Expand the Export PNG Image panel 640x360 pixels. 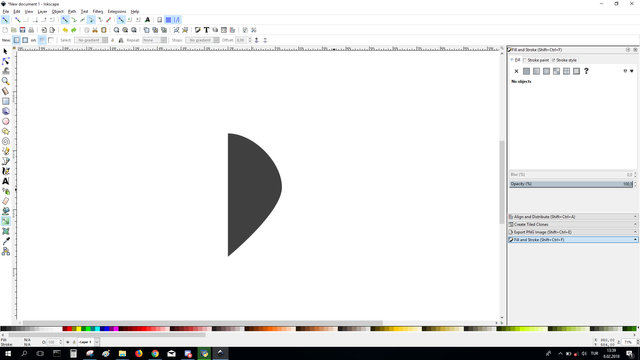point(573,232)
